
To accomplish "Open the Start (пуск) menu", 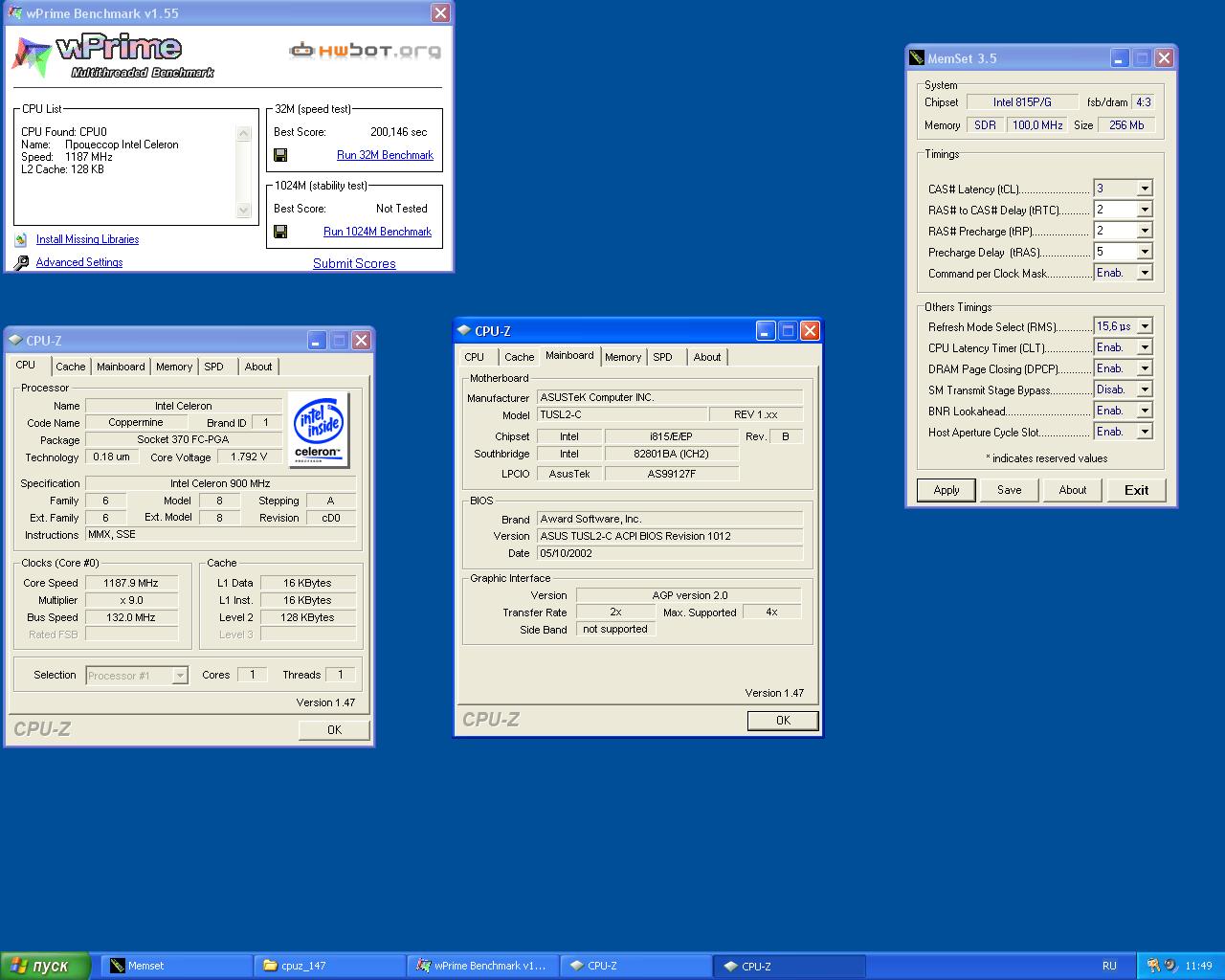I will click(x=46, y=966).
